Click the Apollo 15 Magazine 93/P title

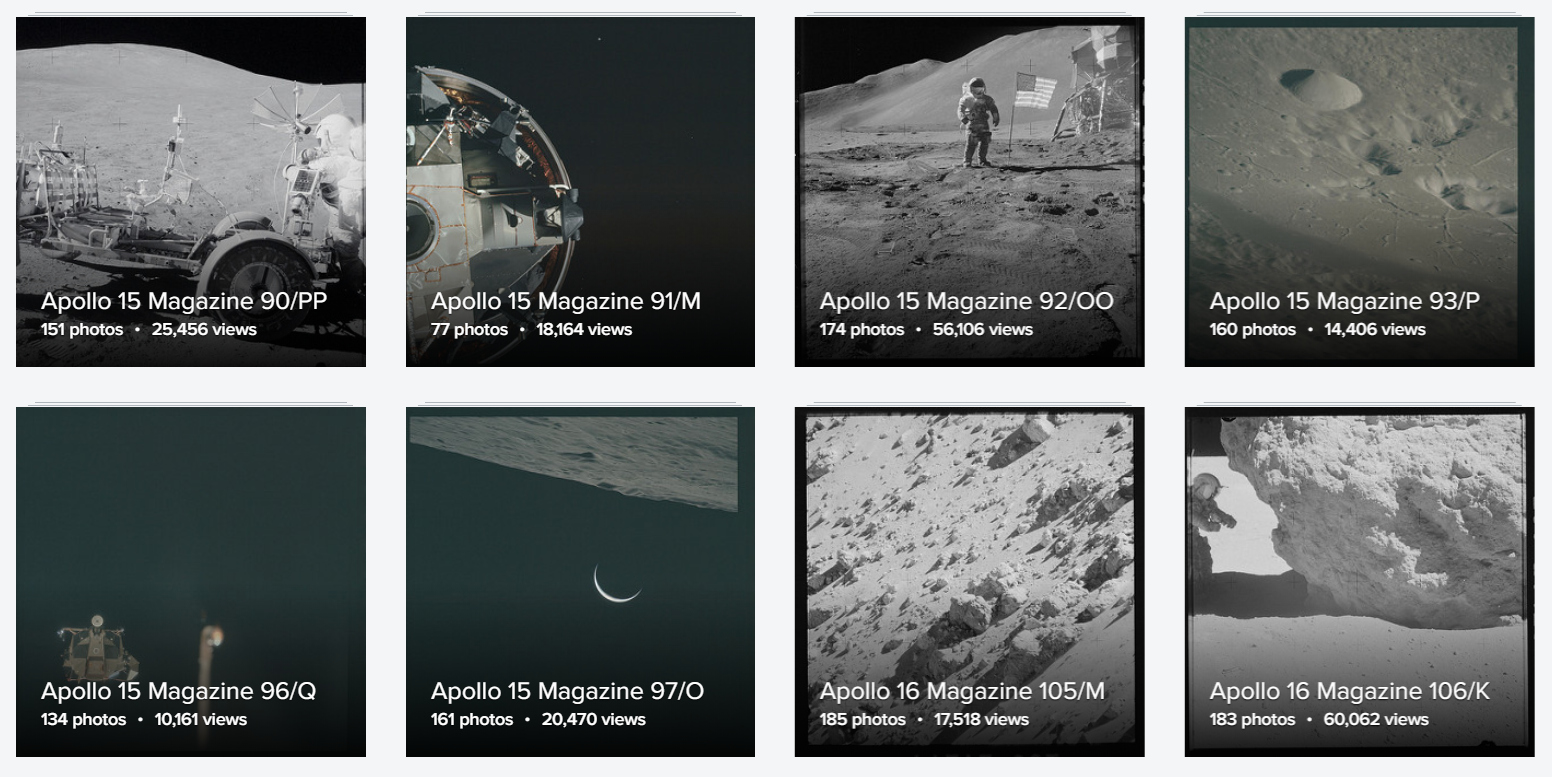pos(1345,301)
